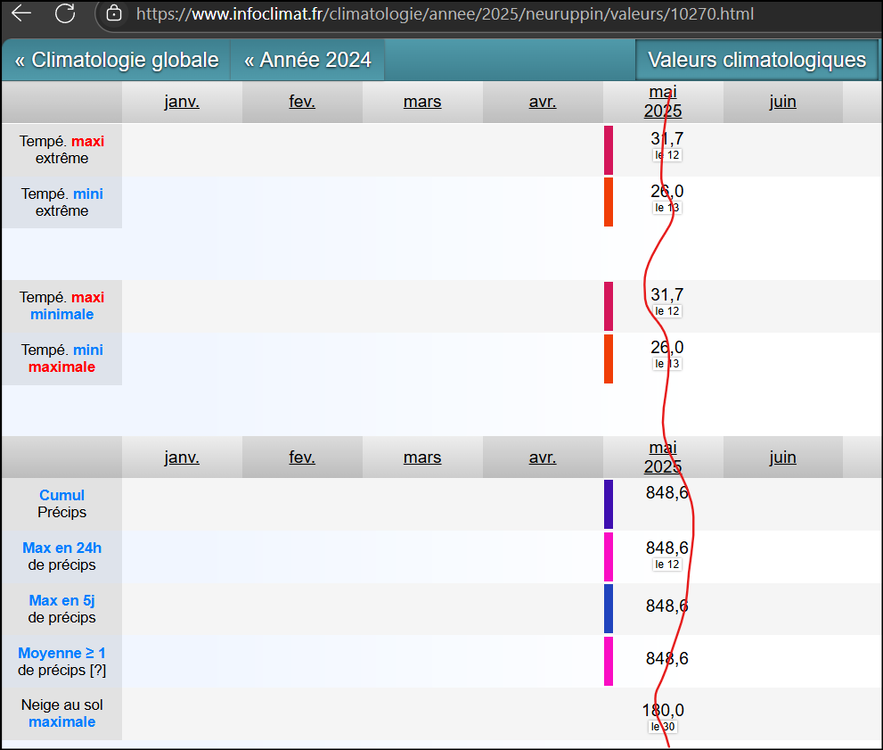Click crimson bar in Tempé. maxi minimale row

point(608,306)
